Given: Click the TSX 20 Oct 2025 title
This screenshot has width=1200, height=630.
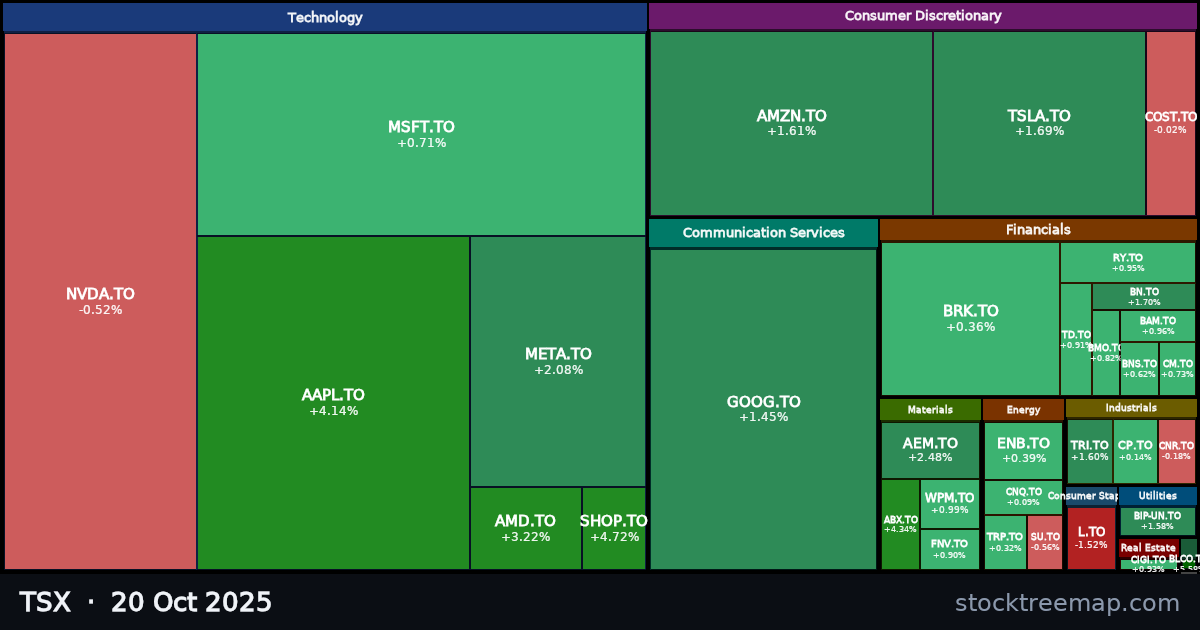Looking at the screenshot, I should 145,602.
